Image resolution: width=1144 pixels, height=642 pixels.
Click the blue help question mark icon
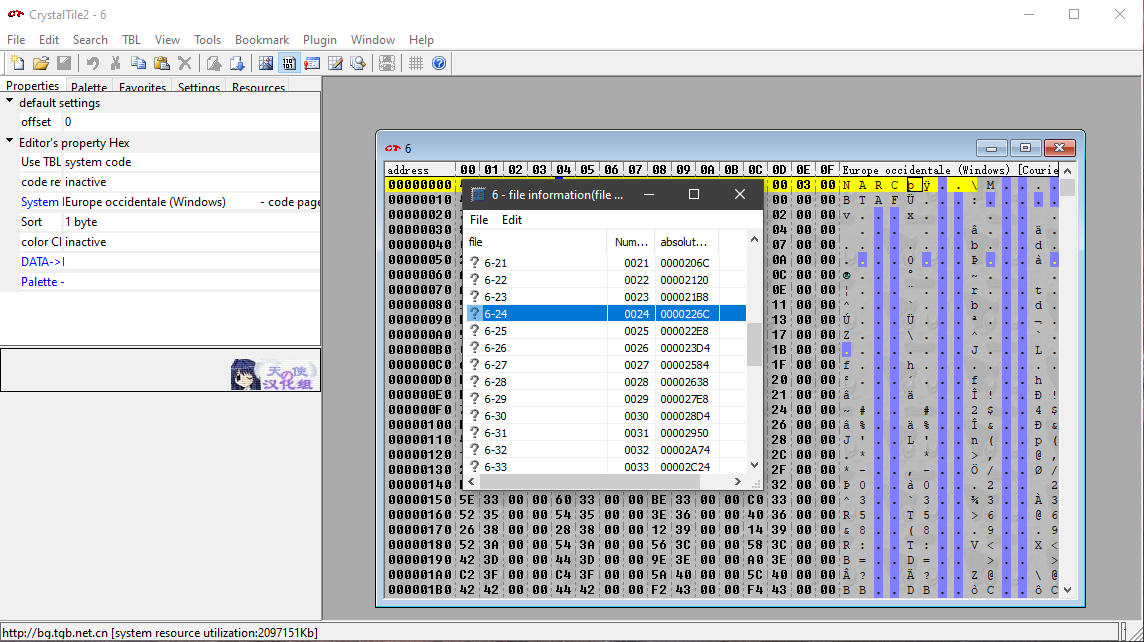pos(438,63)
